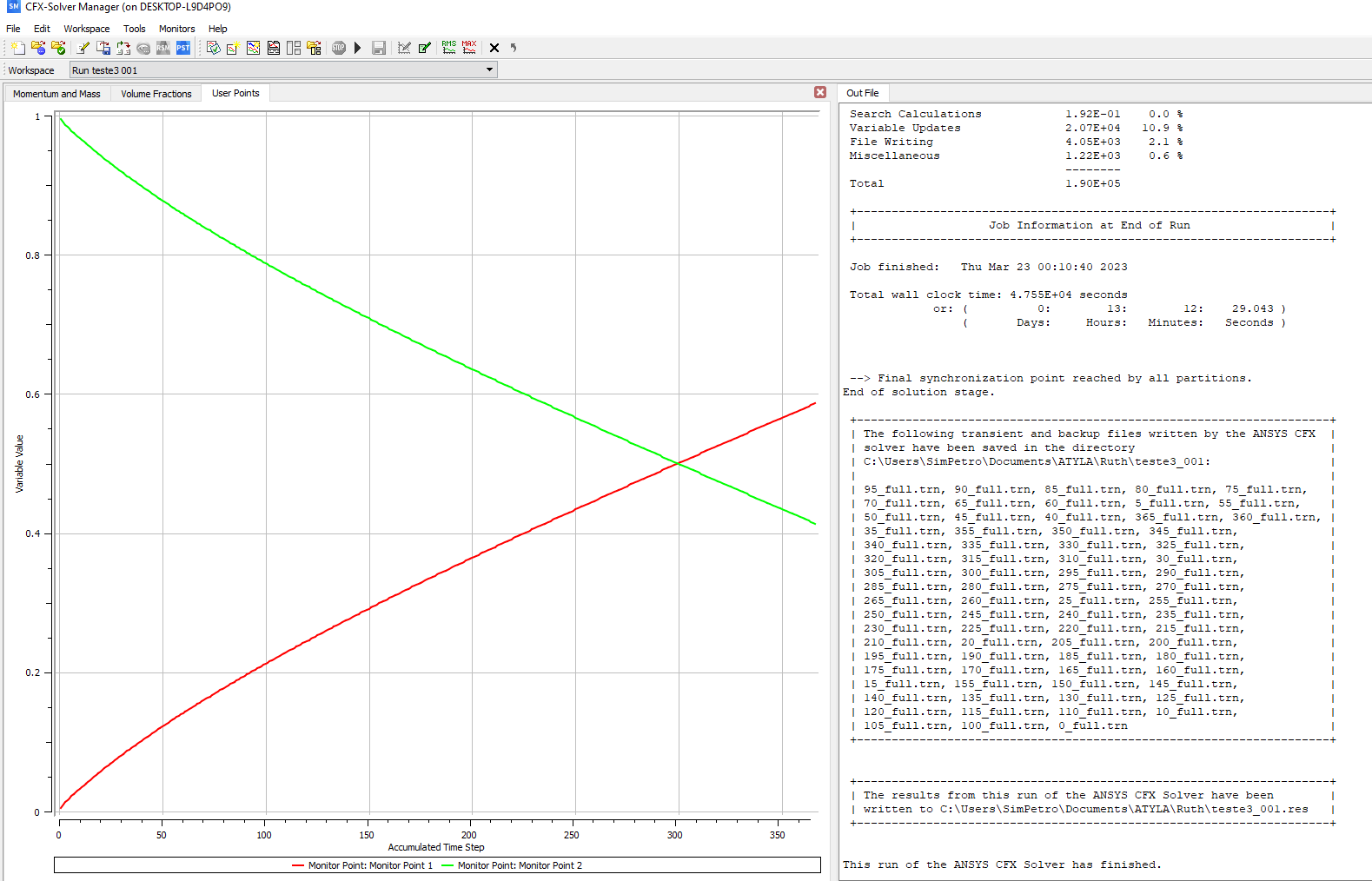Open the File menu
The width and height of the screenshot is (1372, 881).
click(x=13, y=29)
